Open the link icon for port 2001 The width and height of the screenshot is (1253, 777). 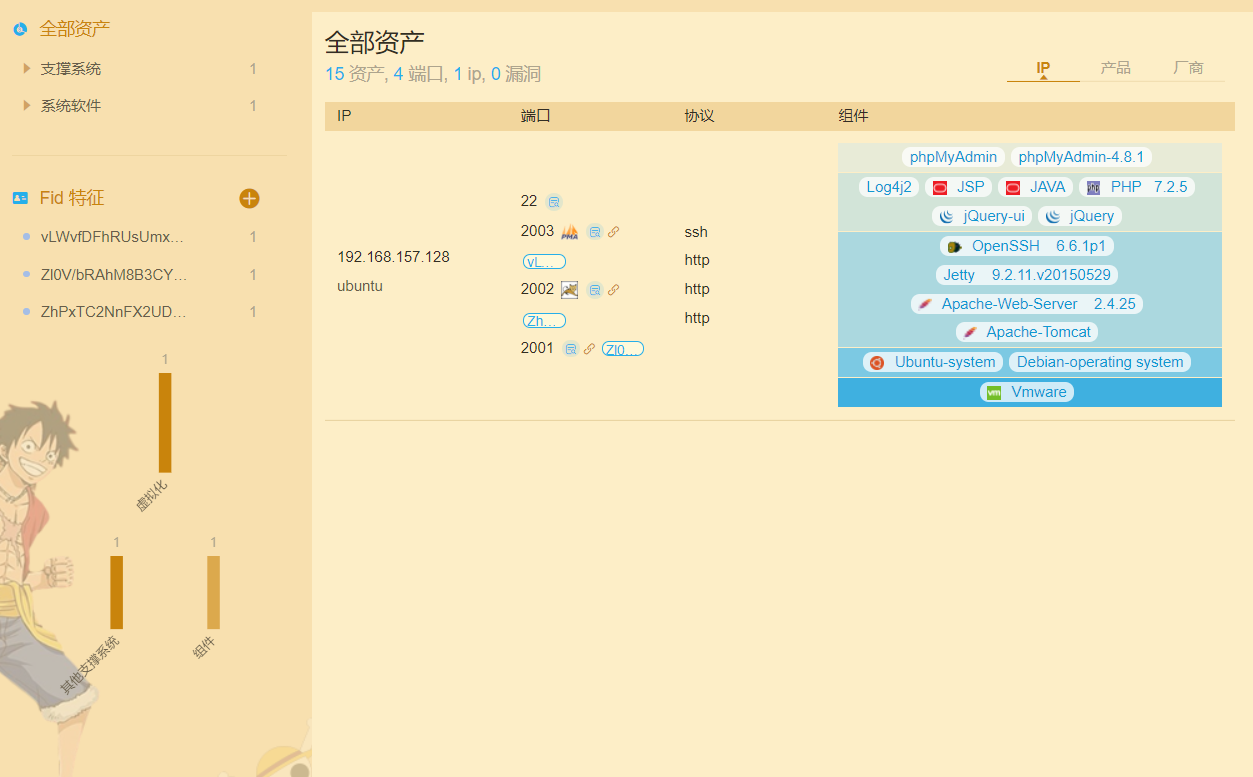coord(589,349)
